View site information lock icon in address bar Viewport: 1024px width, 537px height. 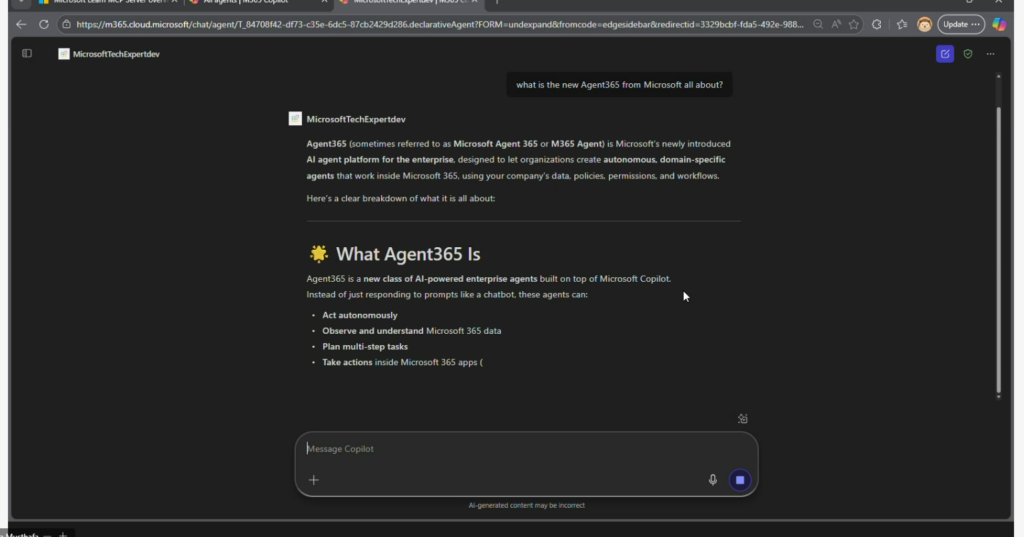pos(67,24)
